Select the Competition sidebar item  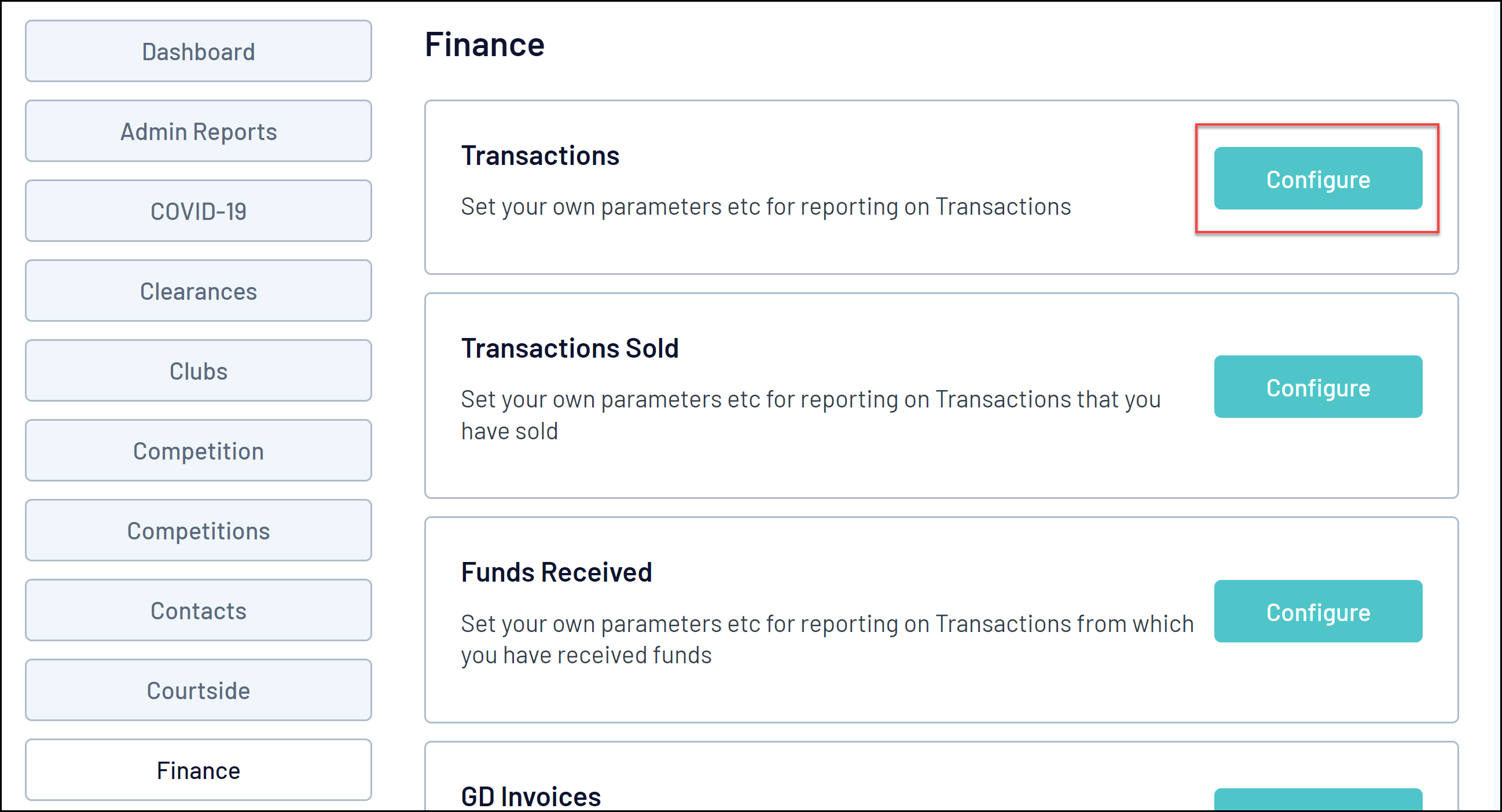199,451
